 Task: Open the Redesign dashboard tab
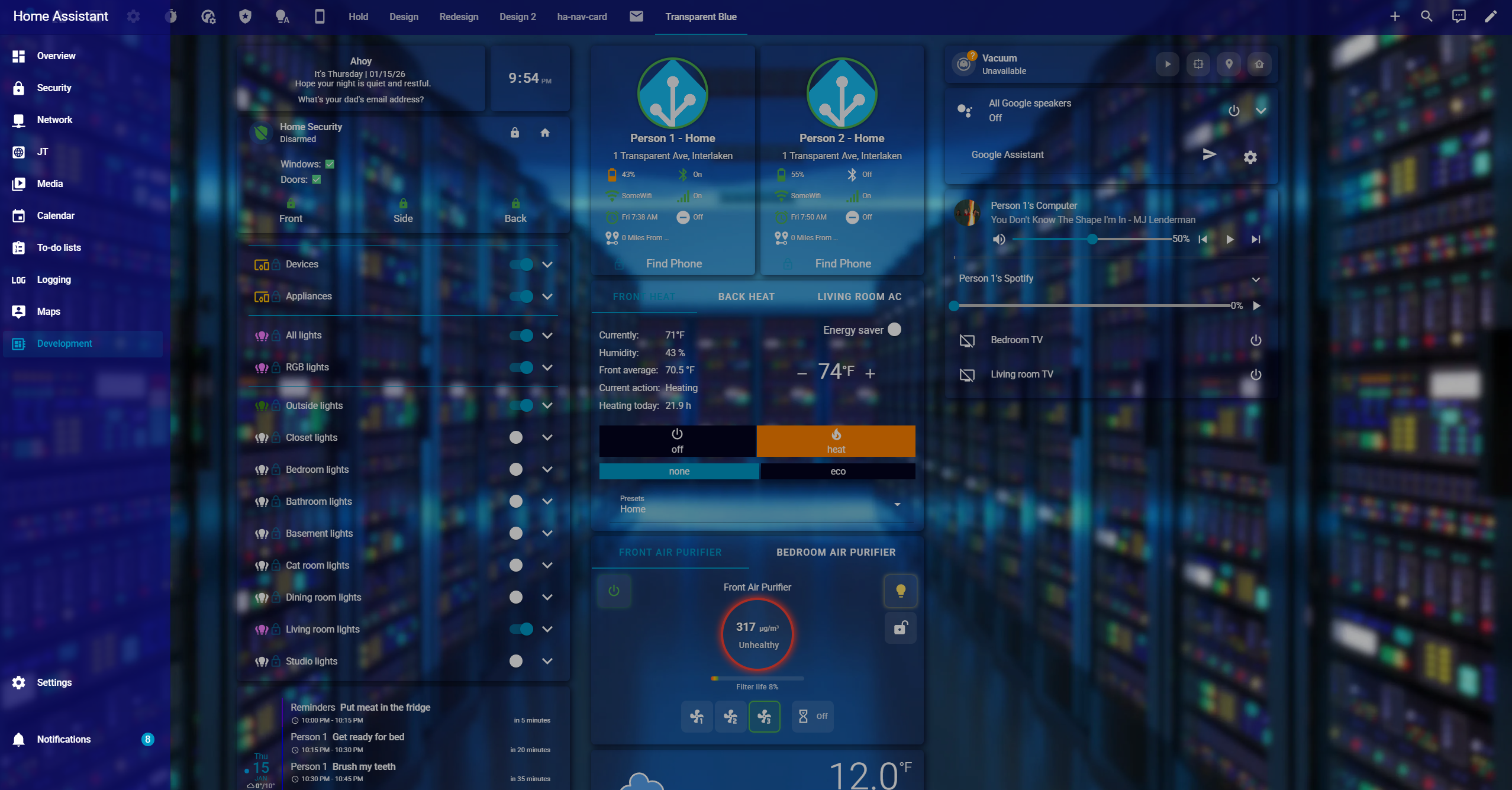[x=459, y=17]
